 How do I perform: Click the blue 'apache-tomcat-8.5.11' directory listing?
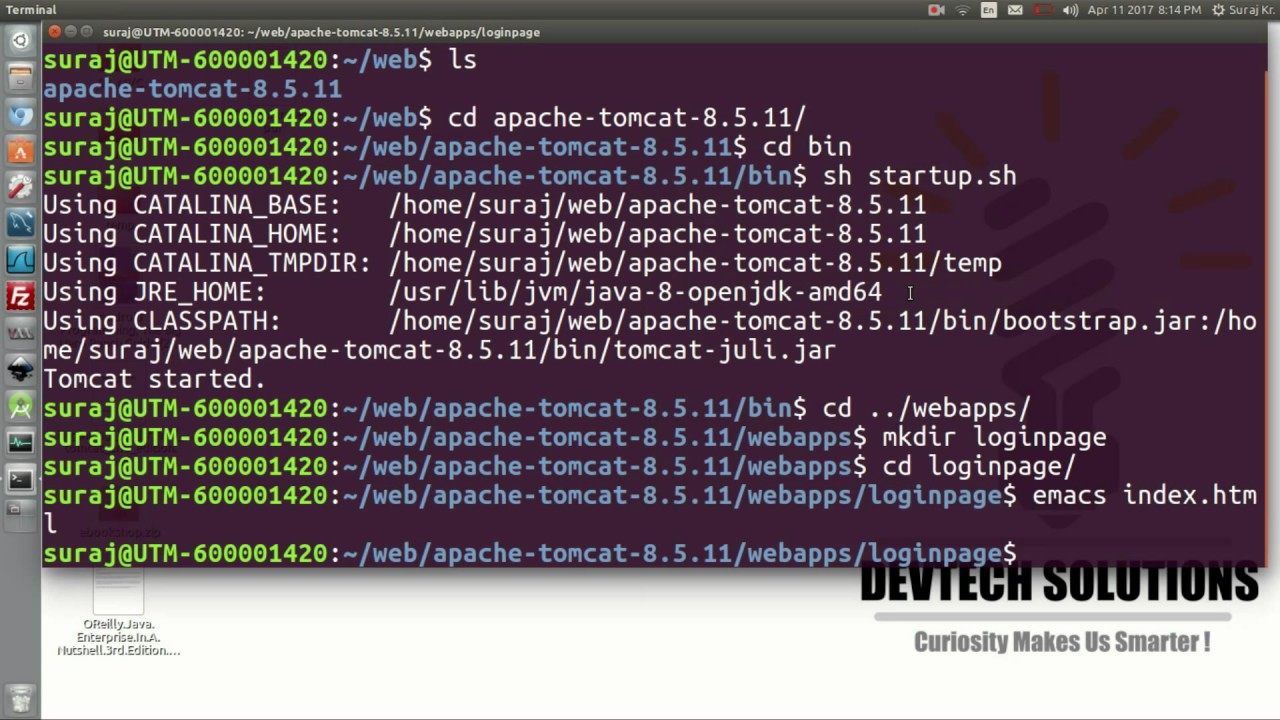point(192,89)
